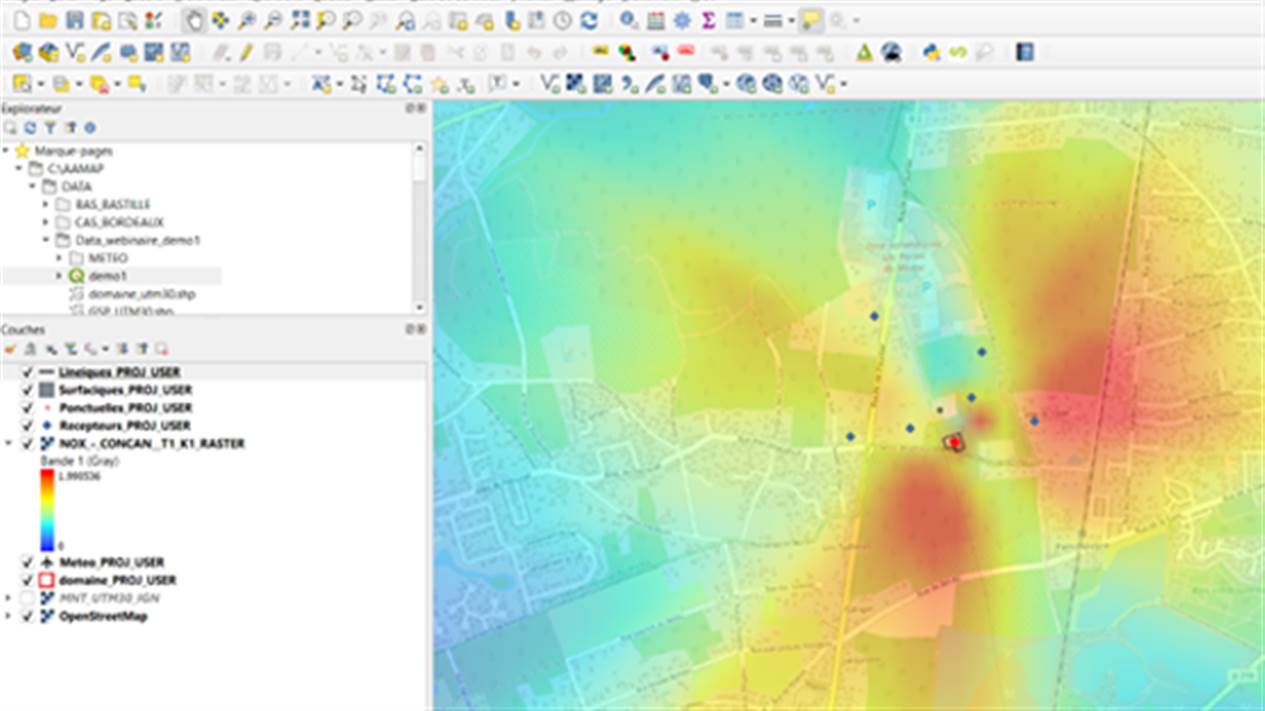Click the Explorateur panel vertical scrollbar
The height and width of the screenshot is (711, 1265).
point(419,228)
